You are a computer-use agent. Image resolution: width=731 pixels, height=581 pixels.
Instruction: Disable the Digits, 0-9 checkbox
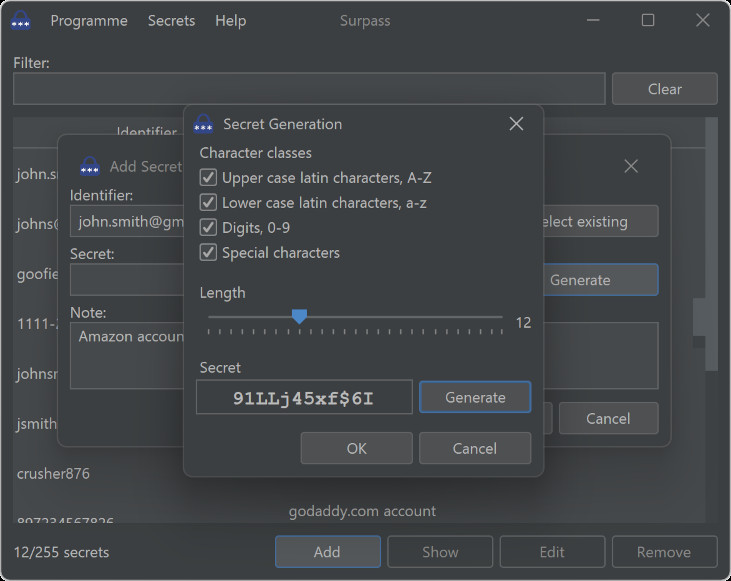[209, 228]
